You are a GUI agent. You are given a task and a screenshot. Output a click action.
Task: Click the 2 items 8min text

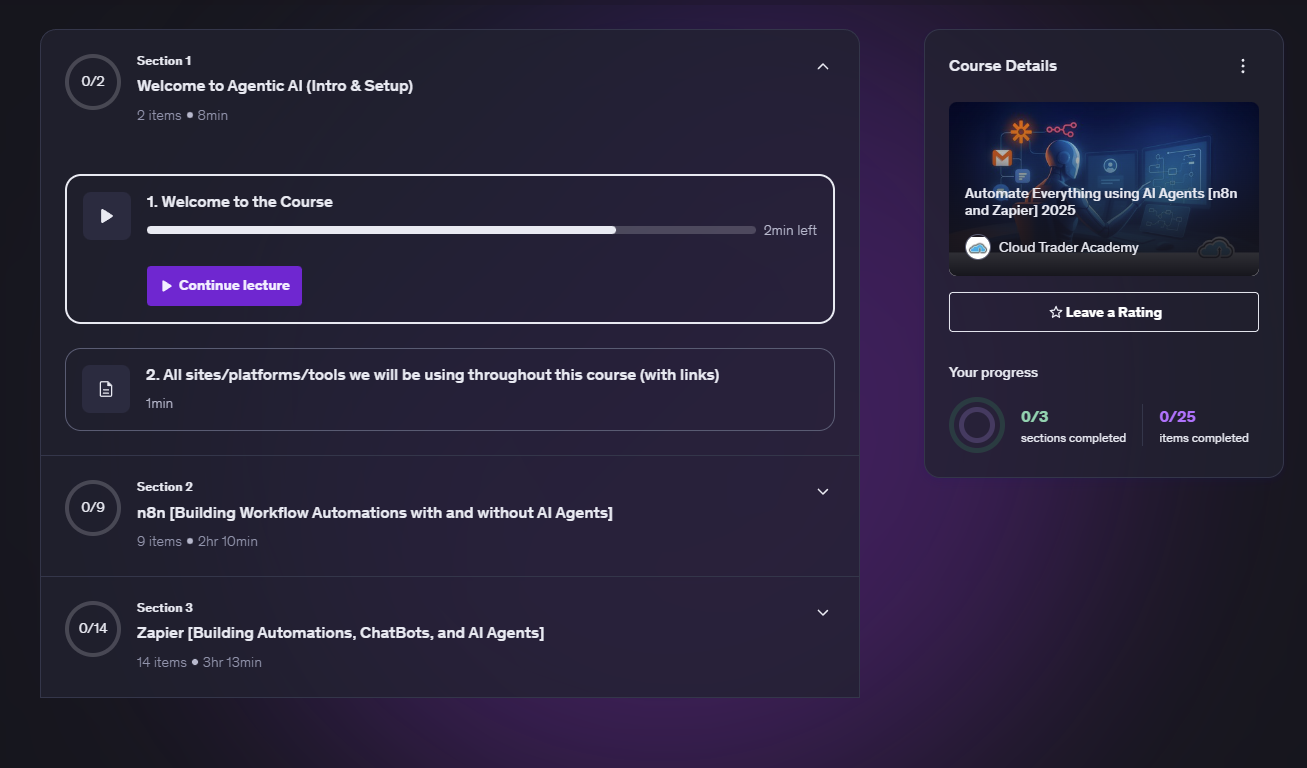[x=182, y=115]
